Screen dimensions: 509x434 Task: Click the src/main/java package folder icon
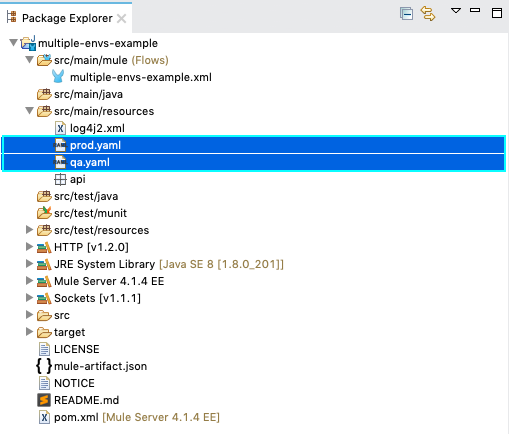coord(44,94)
